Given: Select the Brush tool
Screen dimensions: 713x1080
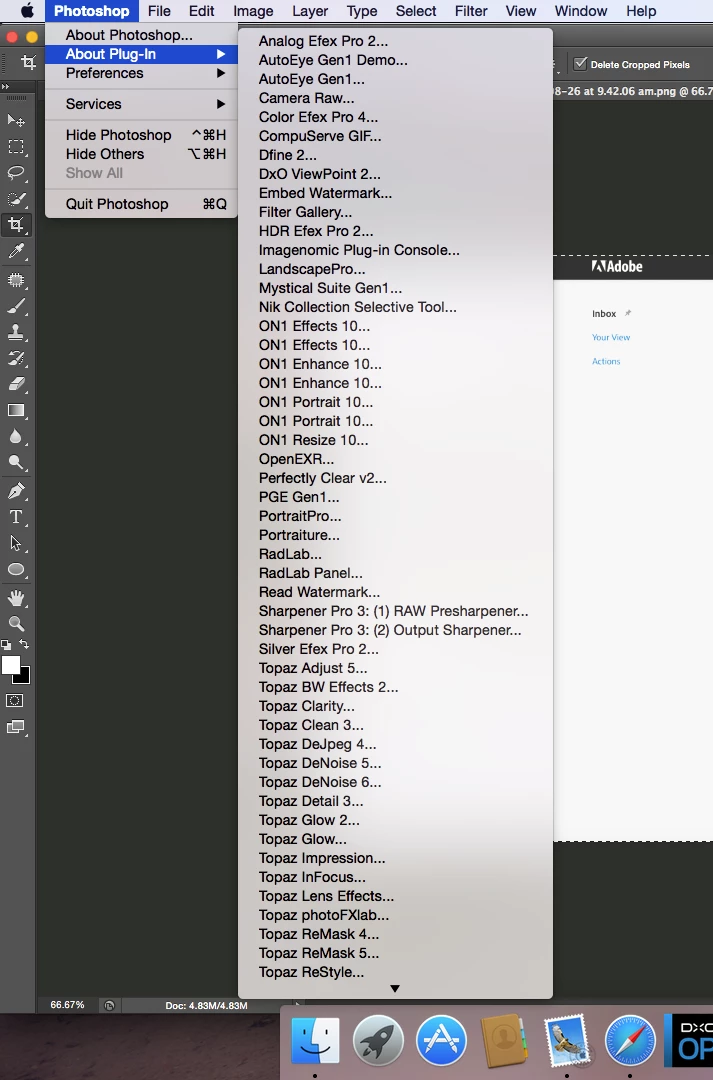Looking at the screenshot, I should [16, 306].
